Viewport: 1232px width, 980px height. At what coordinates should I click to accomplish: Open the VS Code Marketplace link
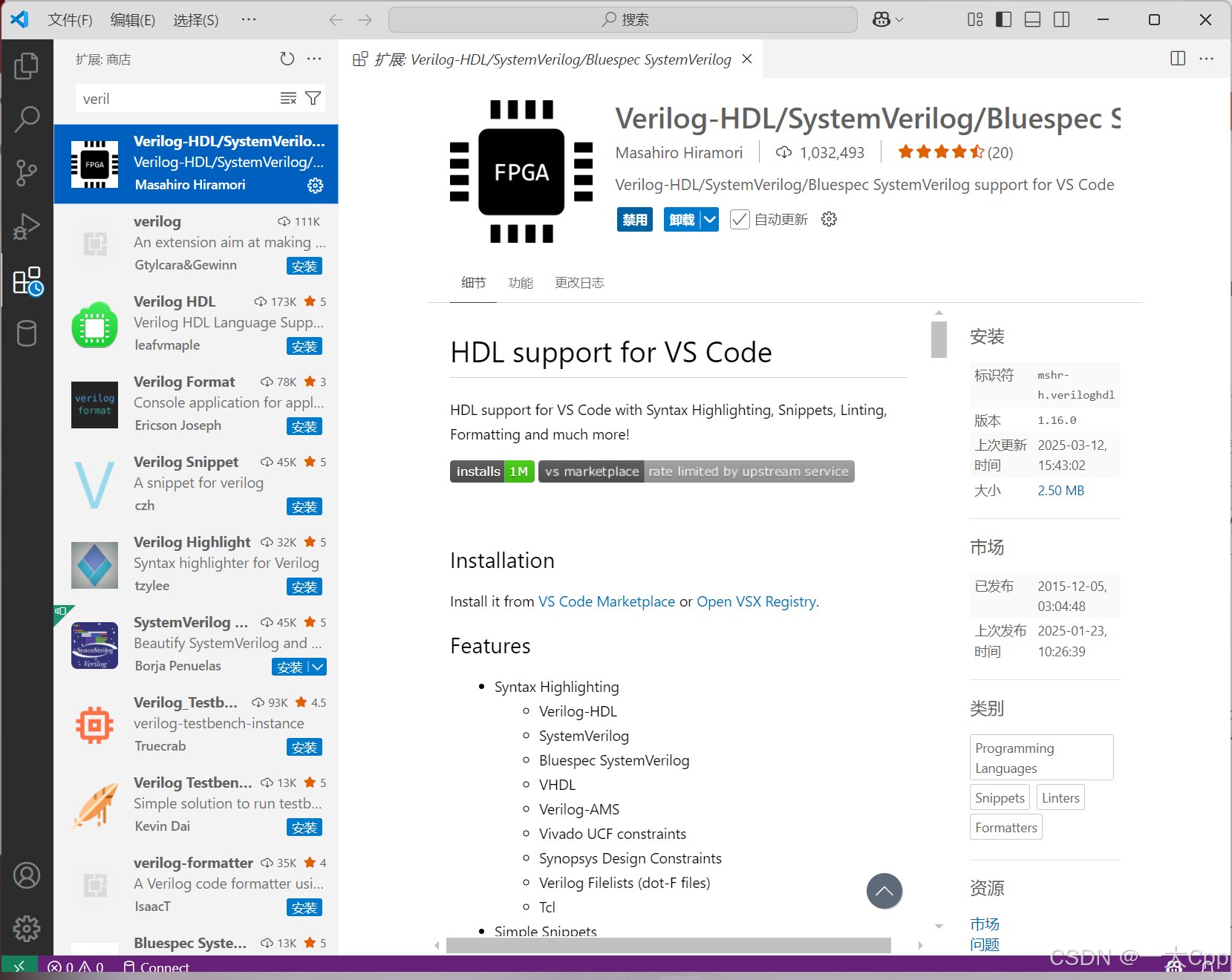607,601
